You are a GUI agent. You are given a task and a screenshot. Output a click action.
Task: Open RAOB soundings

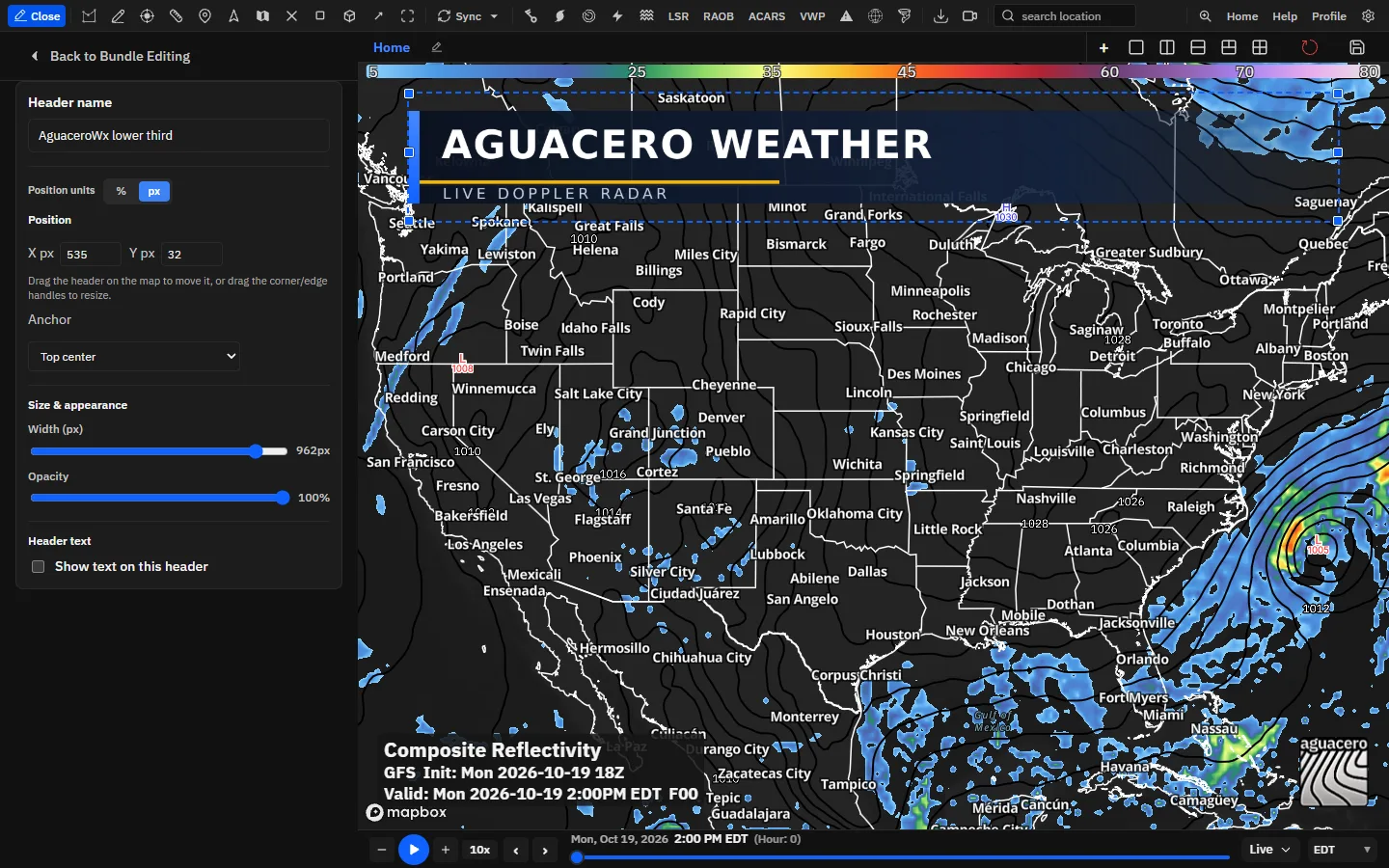tap(719, 16)
